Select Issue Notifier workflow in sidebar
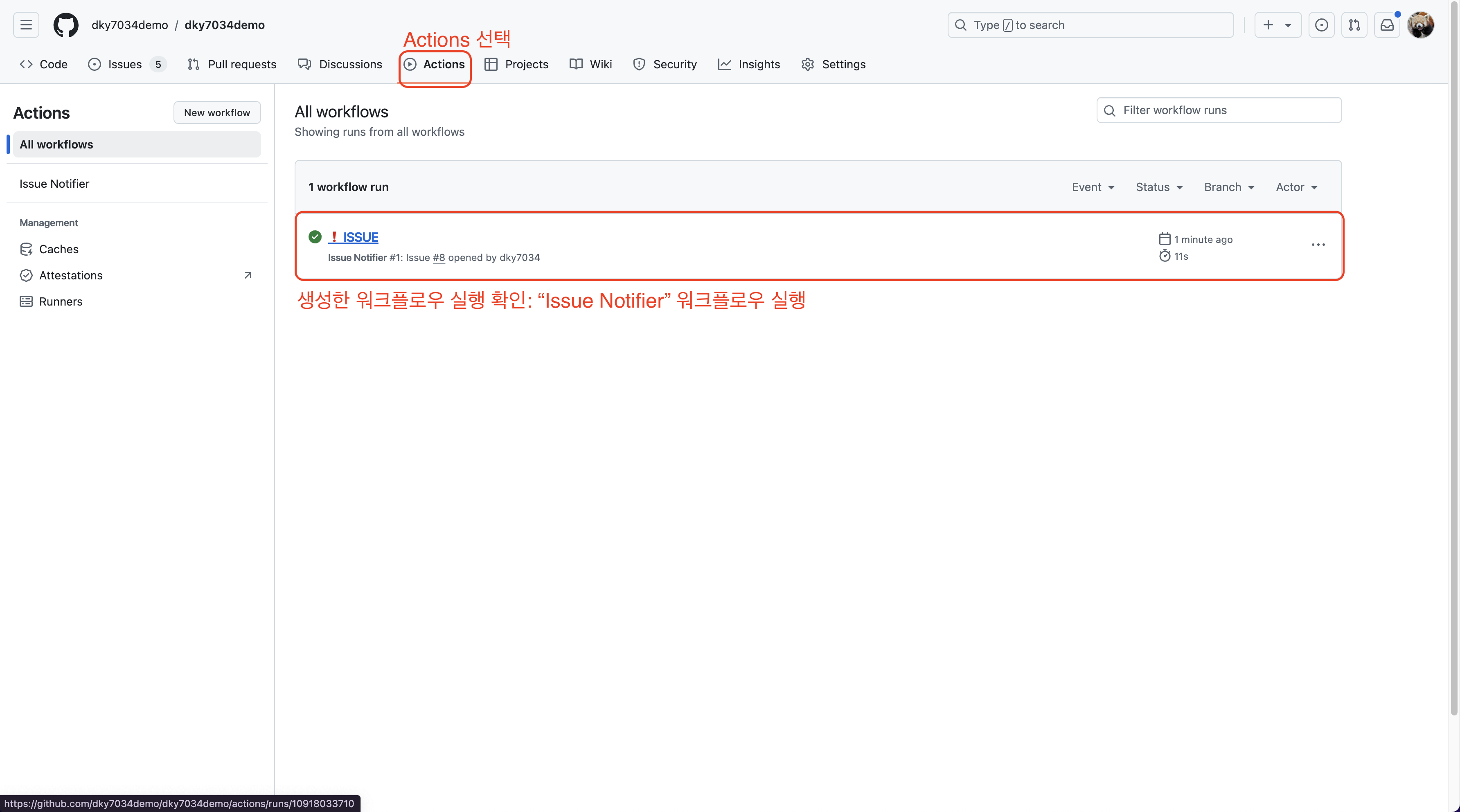The width and height of the screenshot is (1460, 812). pos(54,184)
